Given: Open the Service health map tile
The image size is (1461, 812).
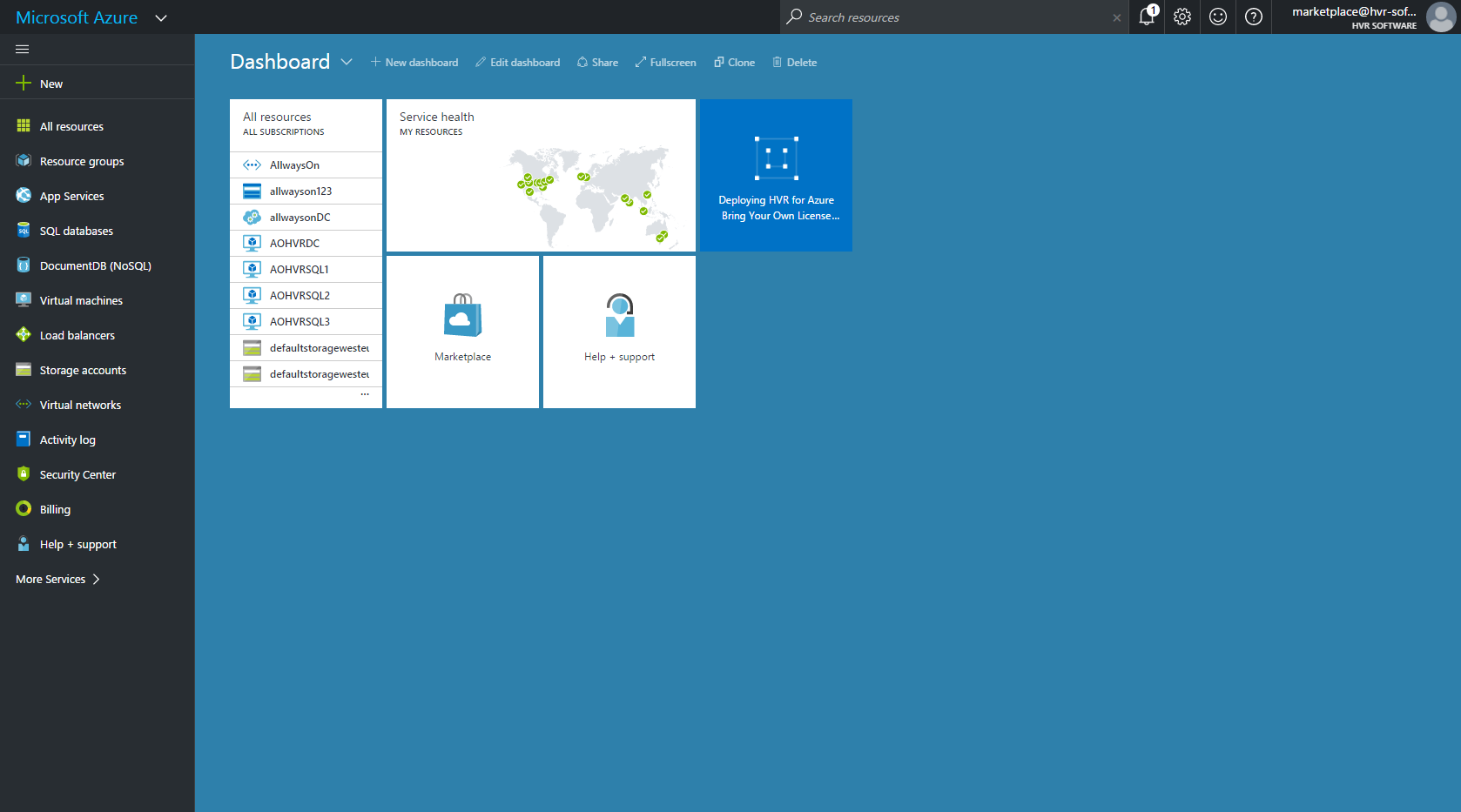Looking at the screenshot, I should [x=541, y=175].
